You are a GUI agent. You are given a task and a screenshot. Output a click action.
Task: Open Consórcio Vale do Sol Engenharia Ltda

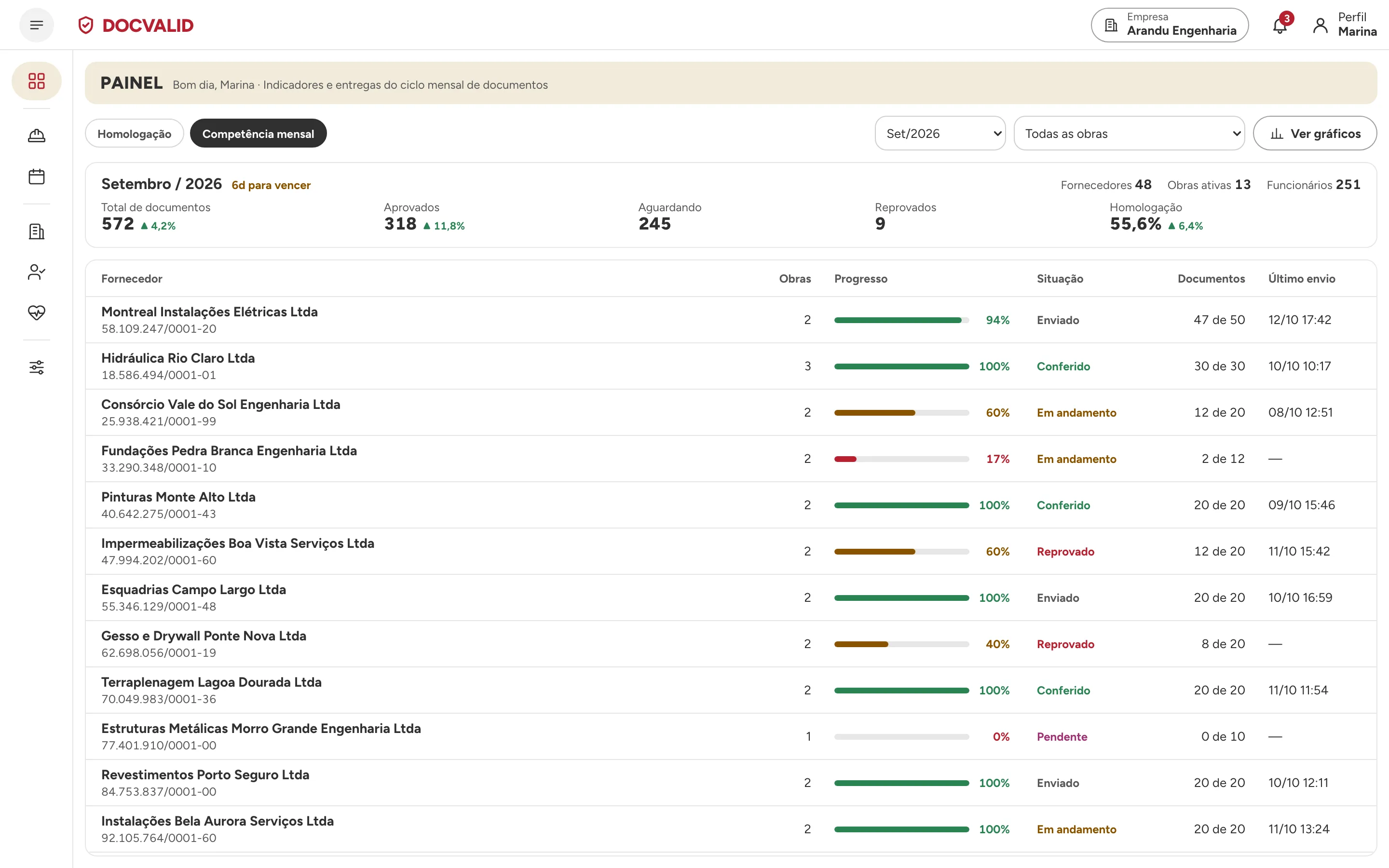(221, 404)
